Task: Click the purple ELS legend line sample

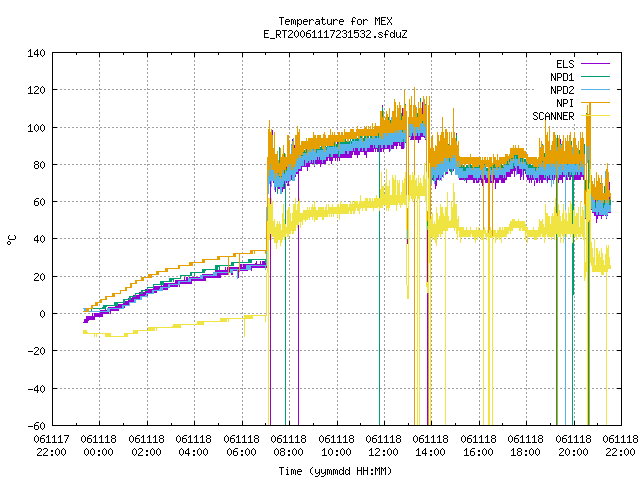Action: coord(595,64)
